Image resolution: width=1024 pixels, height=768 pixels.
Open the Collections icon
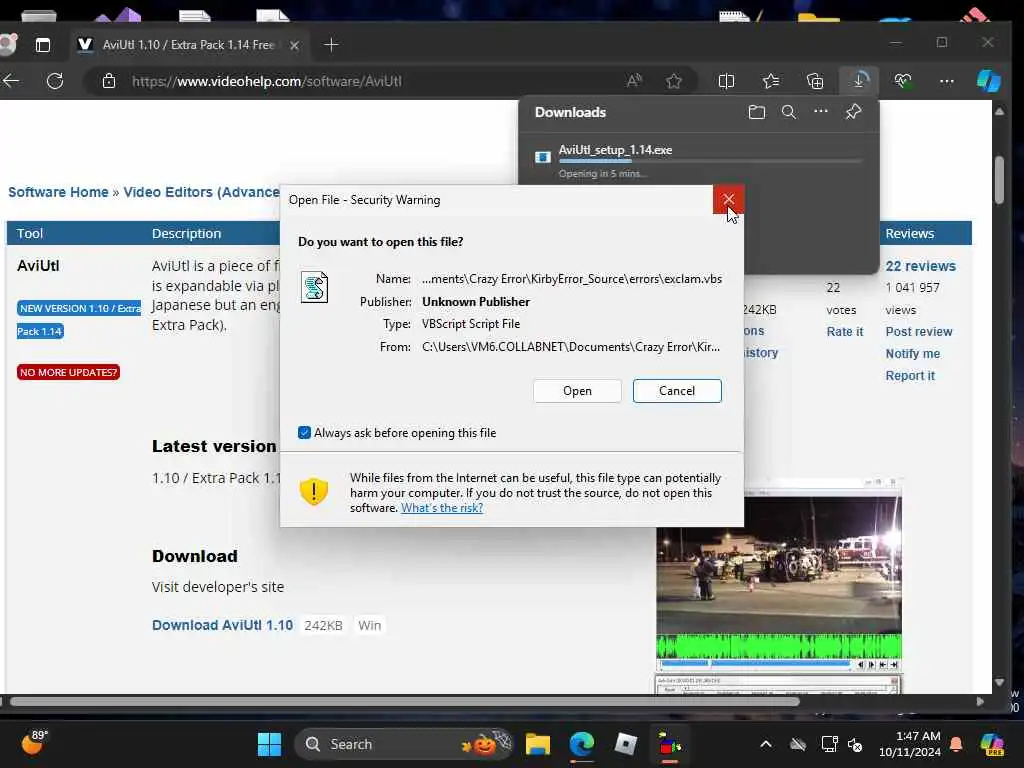click(815, 81)
